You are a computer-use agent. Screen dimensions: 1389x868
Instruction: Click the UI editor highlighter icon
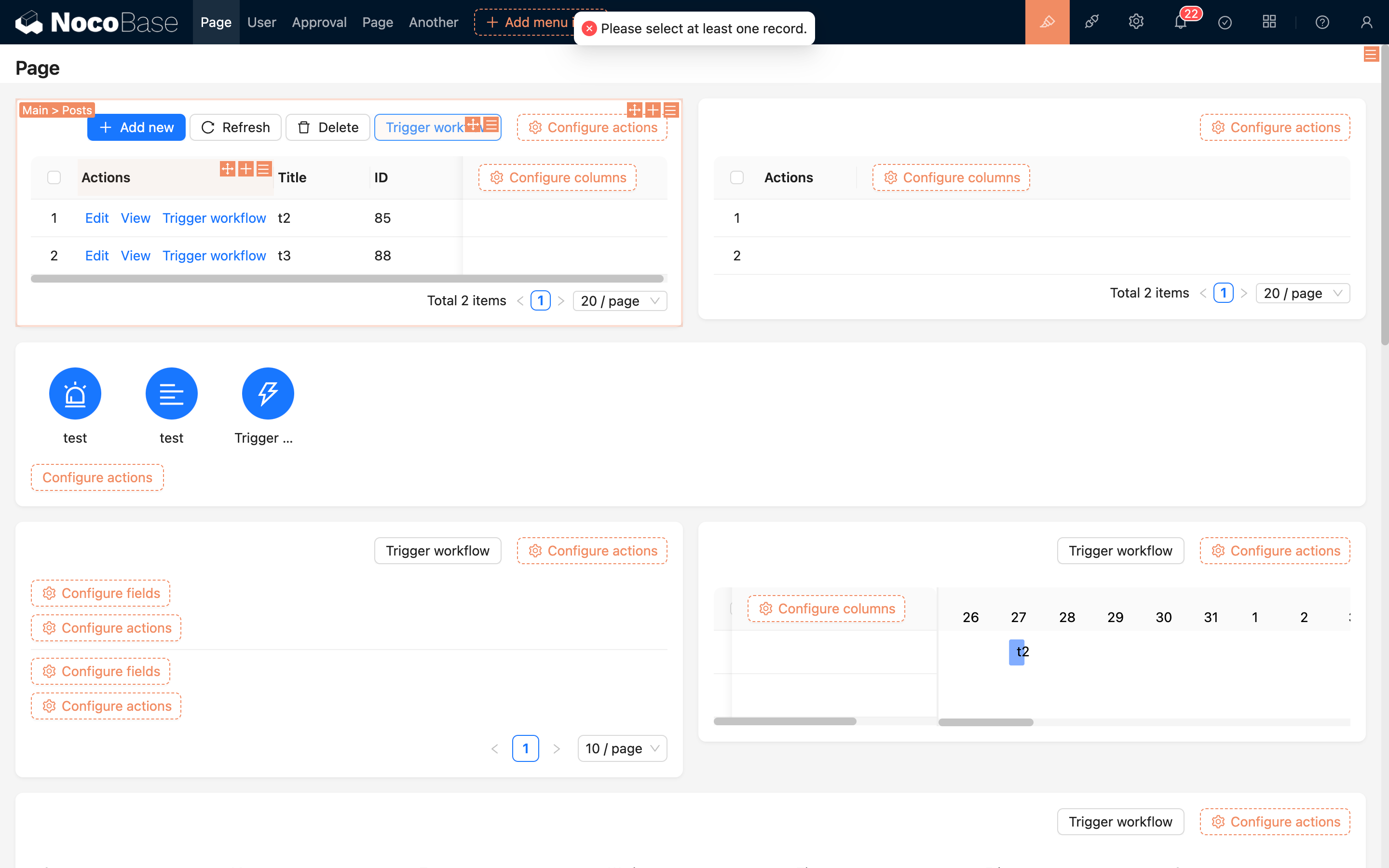click(x=1047, y=22)
